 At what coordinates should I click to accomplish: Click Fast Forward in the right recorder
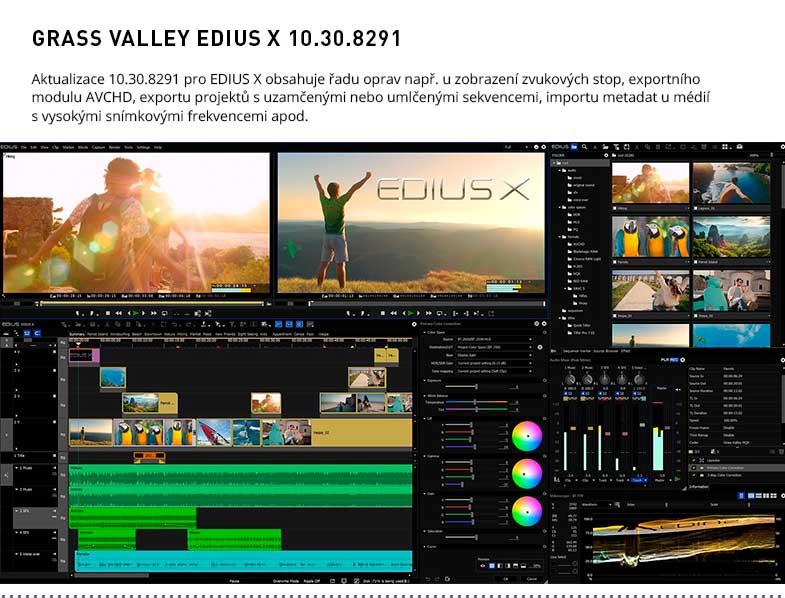click(x=429, y=313)
